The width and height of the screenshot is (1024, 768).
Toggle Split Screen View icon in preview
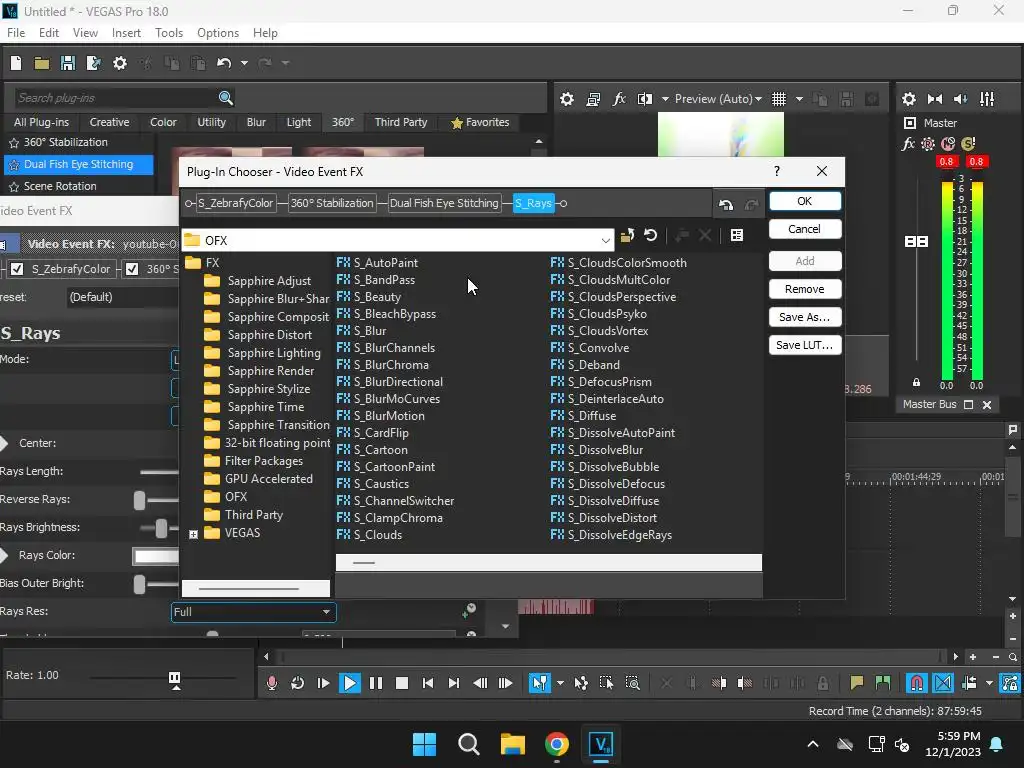coord(645,99)
